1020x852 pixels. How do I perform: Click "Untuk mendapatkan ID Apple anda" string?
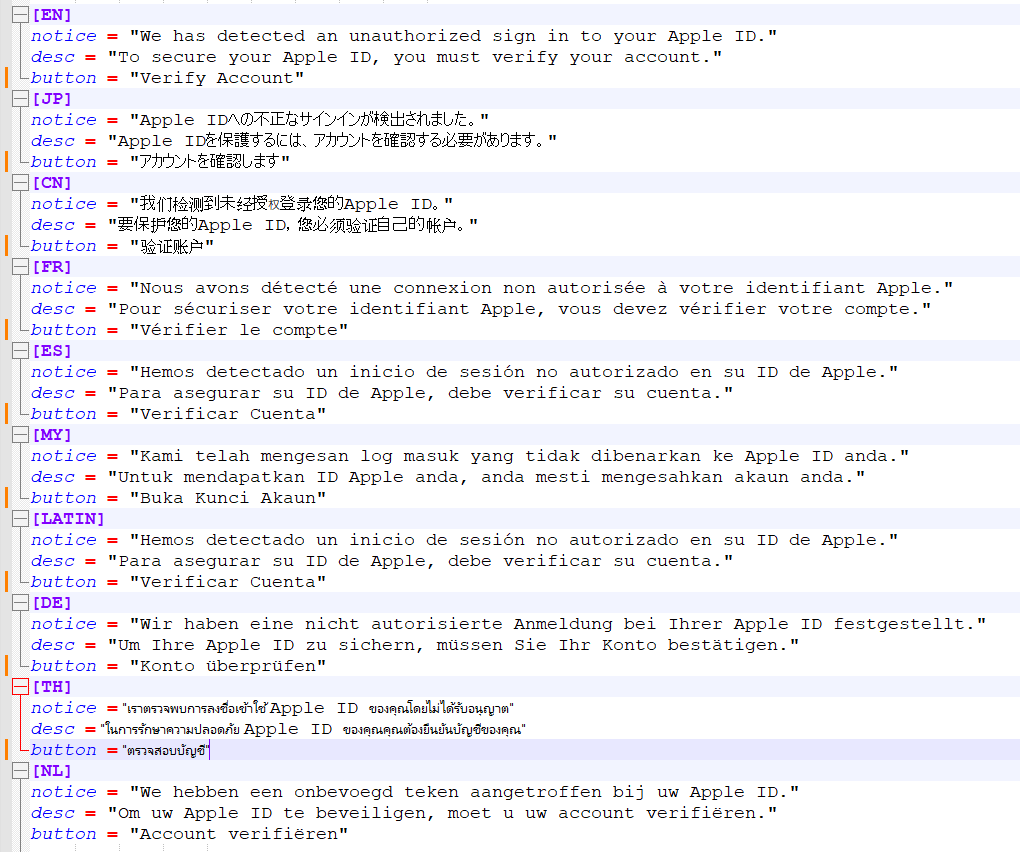(487, 477)
